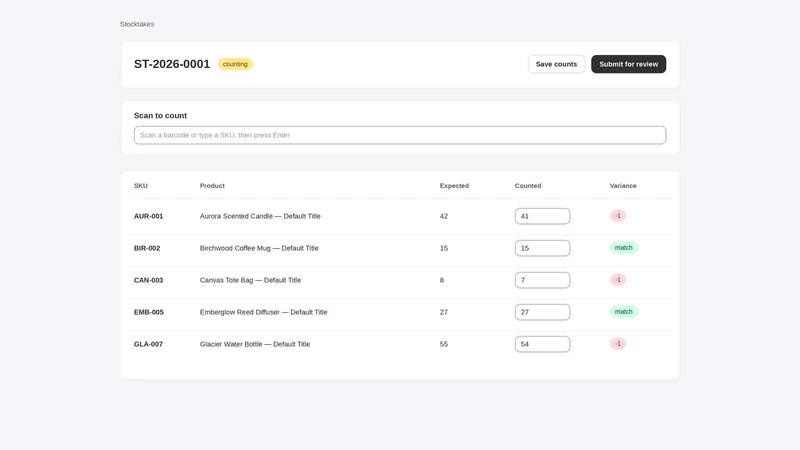Image resolution: width=800 pixels, height=450 pixels.
Task: Click the Aurora Scented Candle product name
Action: click(x=260, y=216)
